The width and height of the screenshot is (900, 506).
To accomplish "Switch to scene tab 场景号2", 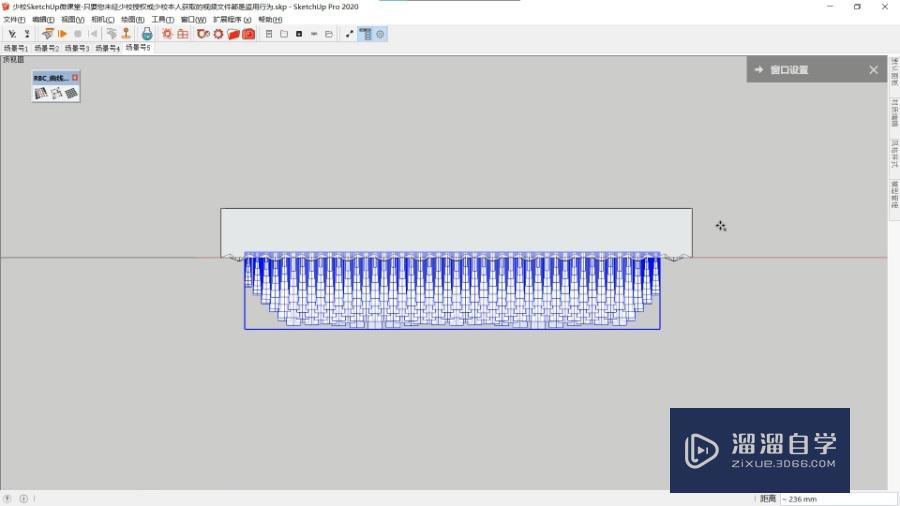I will click(46, 48).
